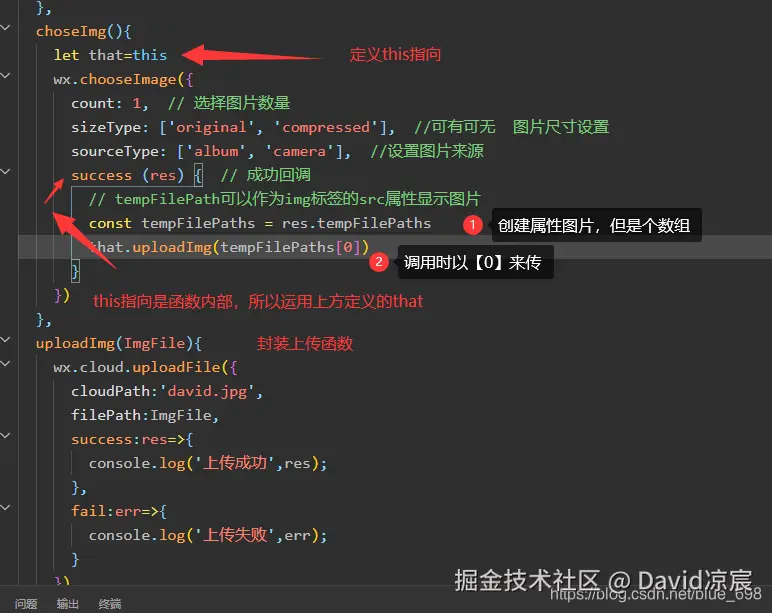
Task: Click the chooseImage method name
Action: (128, 79)
